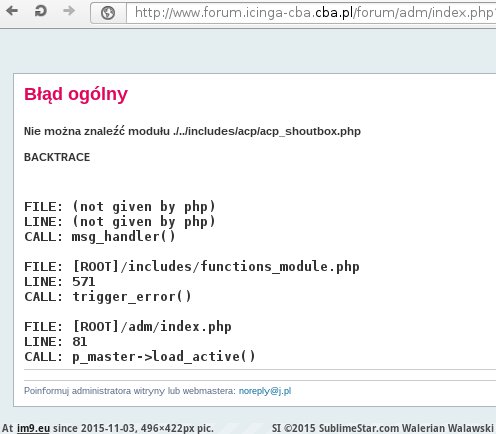Focus the URL address bar
This screenshot has width=496, height=434.
312,13
